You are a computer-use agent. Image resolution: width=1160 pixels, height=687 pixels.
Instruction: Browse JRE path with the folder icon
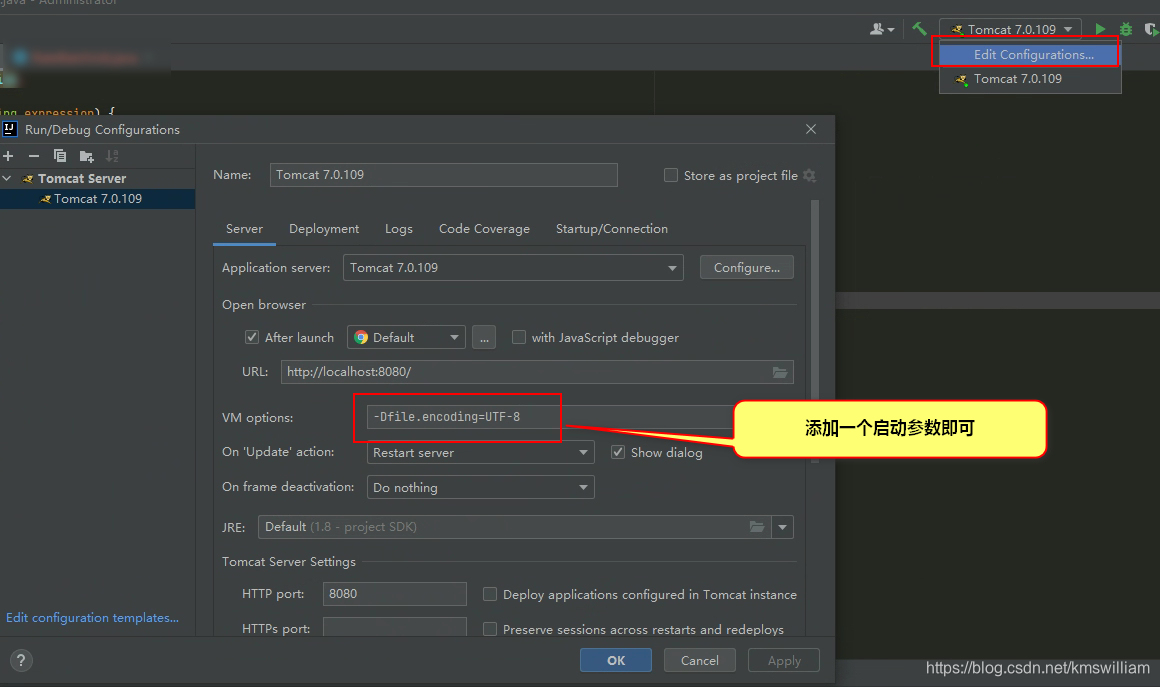757,527
